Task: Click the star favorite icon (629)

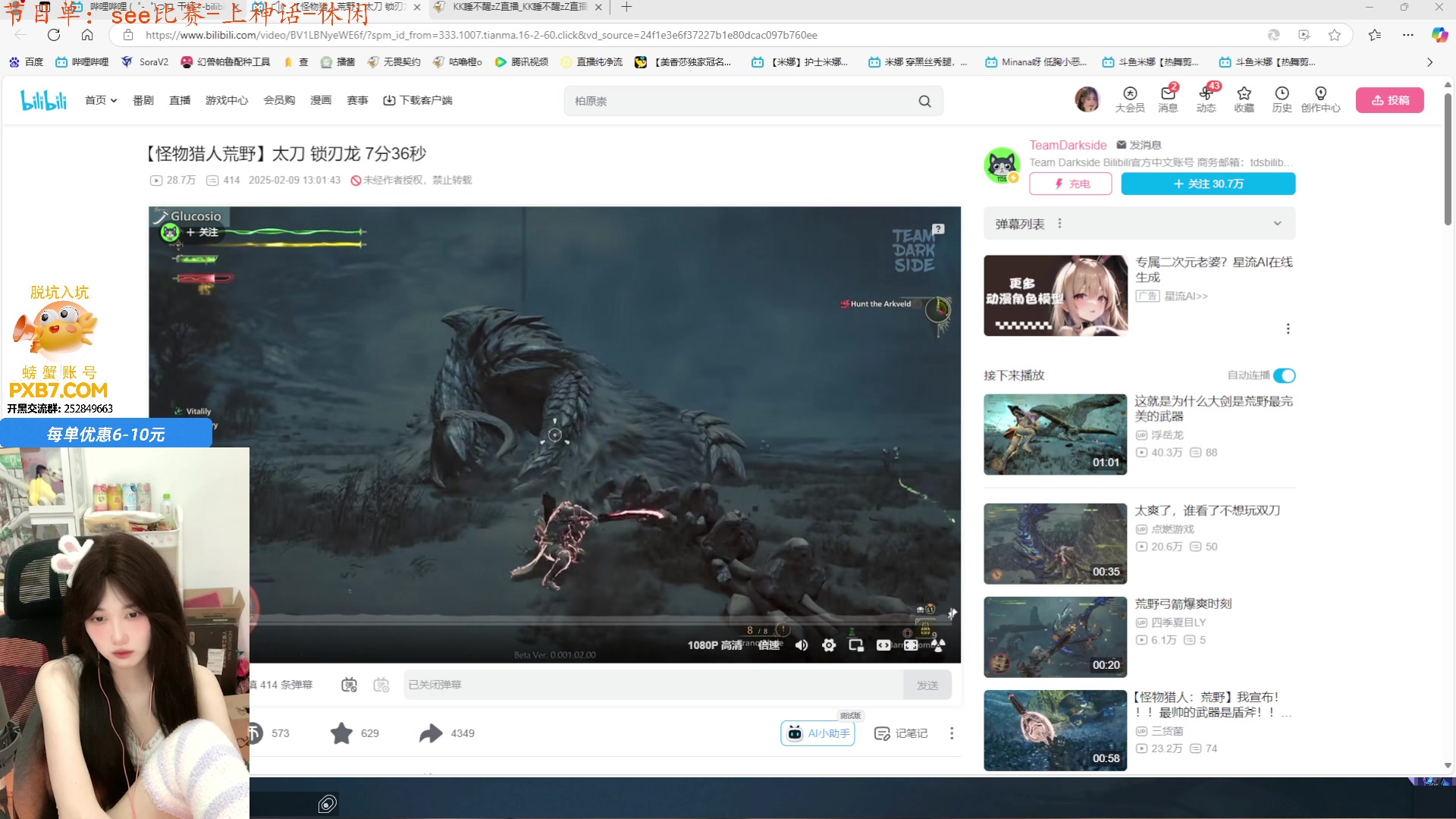Action: coord(341,733)
